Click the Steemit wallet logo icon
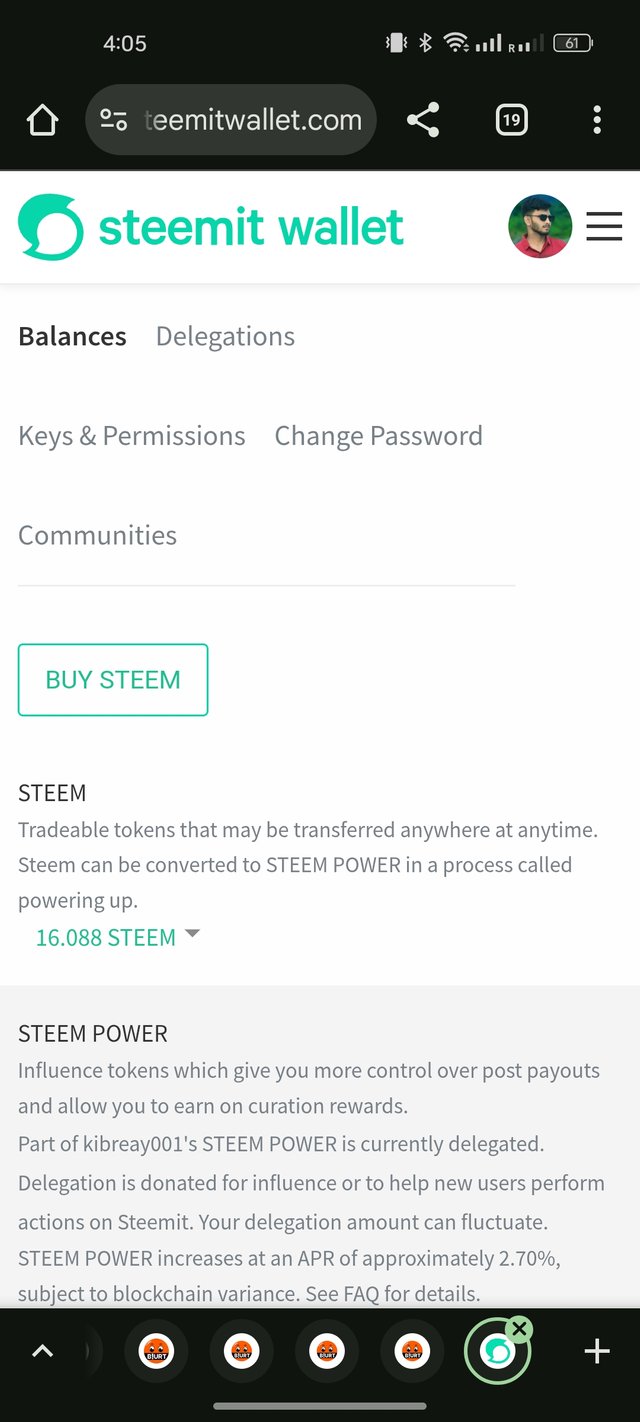The width and height of the screenshot is (640, 1422). pyautogui.click(x=50, y=227)
